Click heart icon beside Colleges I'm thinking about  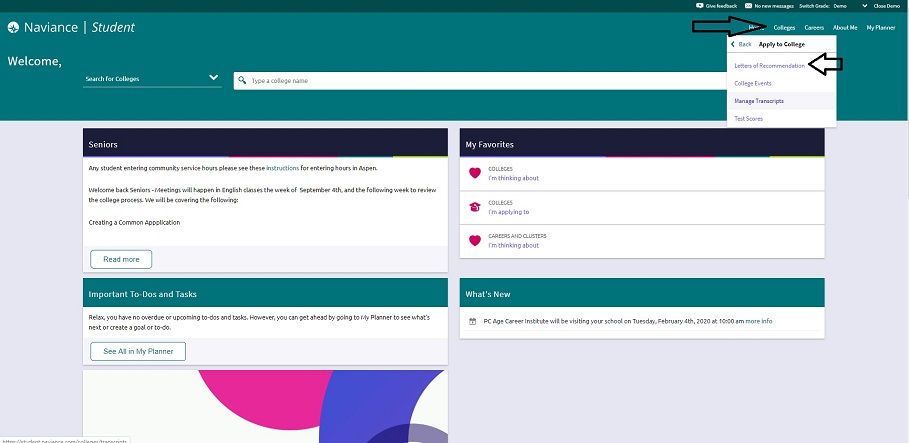[475, 173]
